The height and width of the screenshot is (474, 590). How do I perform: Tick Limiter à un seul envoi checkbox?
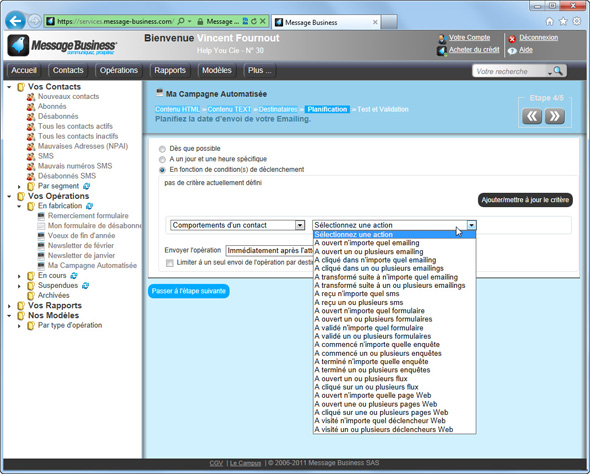click(x=170, y=263)
